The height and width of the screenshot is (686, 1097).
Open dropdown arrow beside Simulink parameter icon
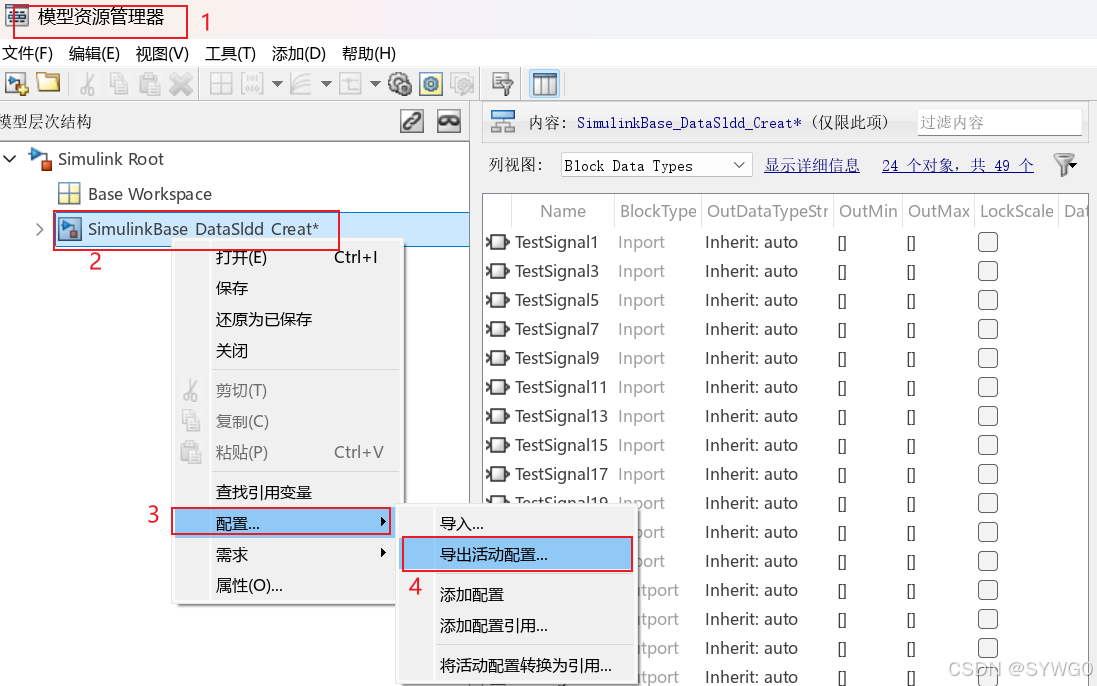pos(277,85)
